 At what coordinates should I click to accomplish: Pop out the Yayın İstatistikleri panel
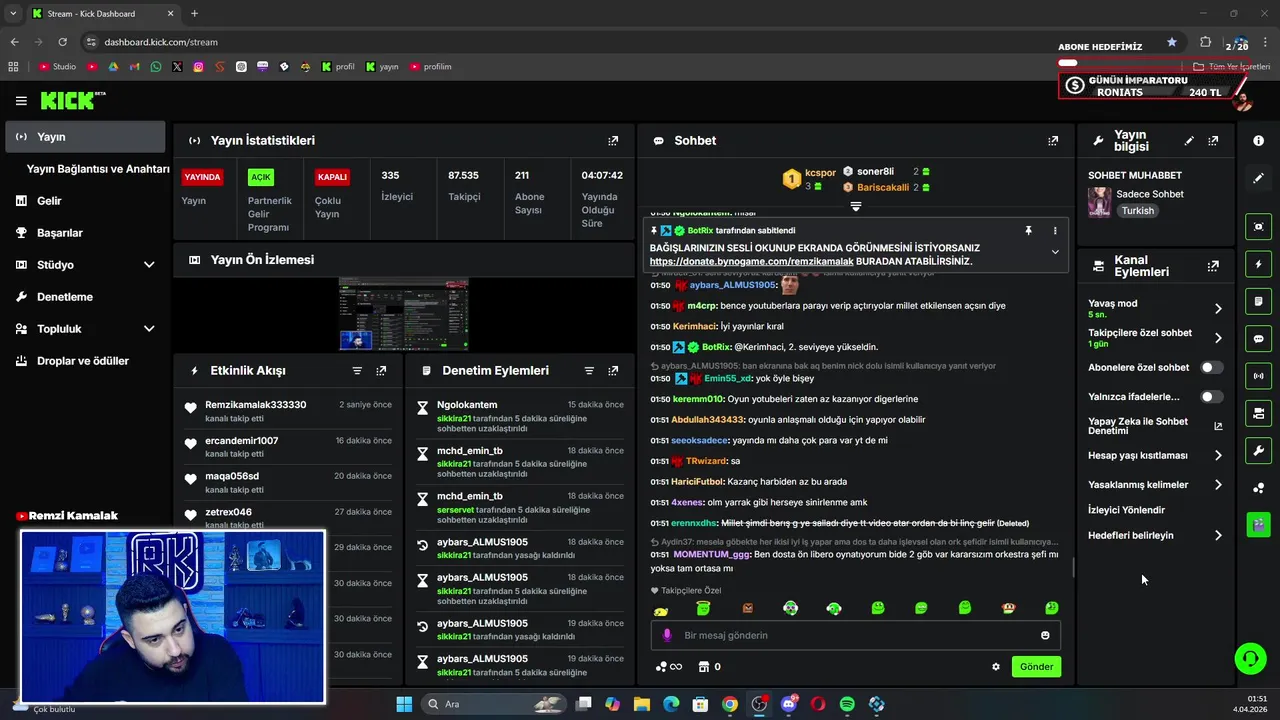click(x=613, y=141)
